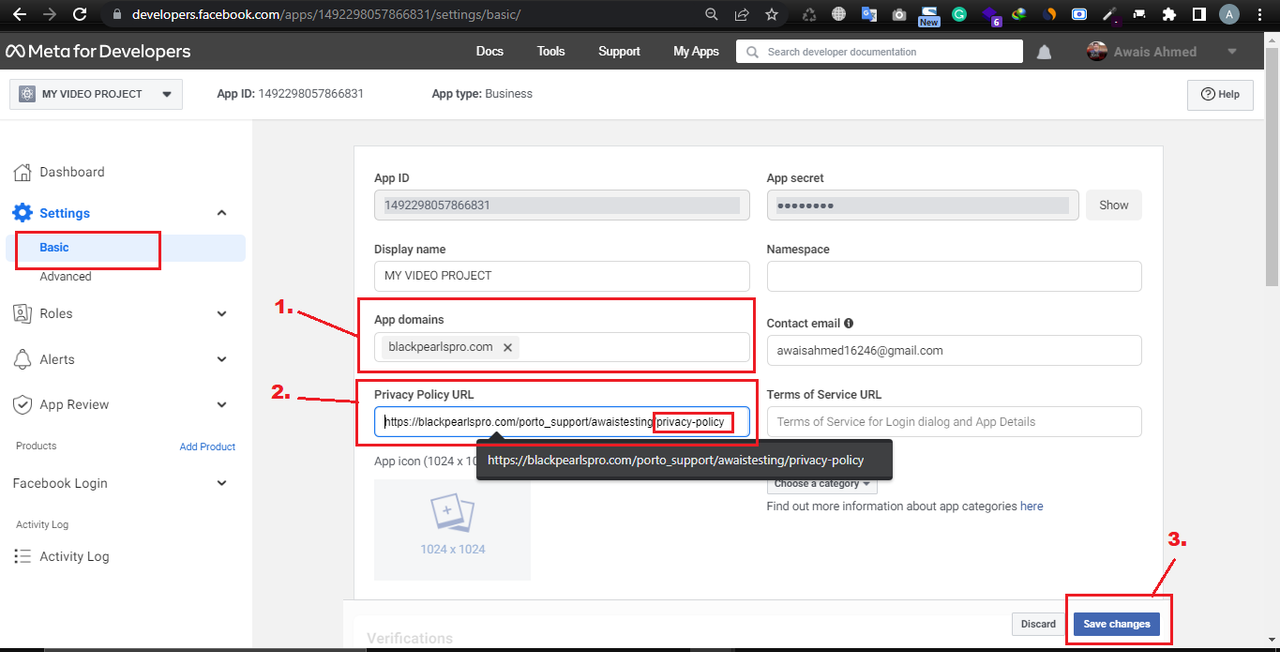The height and width of the screenshot is (652, 1280).
Task: Click in the Terms of Service URL field
Action: click(954, 422)
